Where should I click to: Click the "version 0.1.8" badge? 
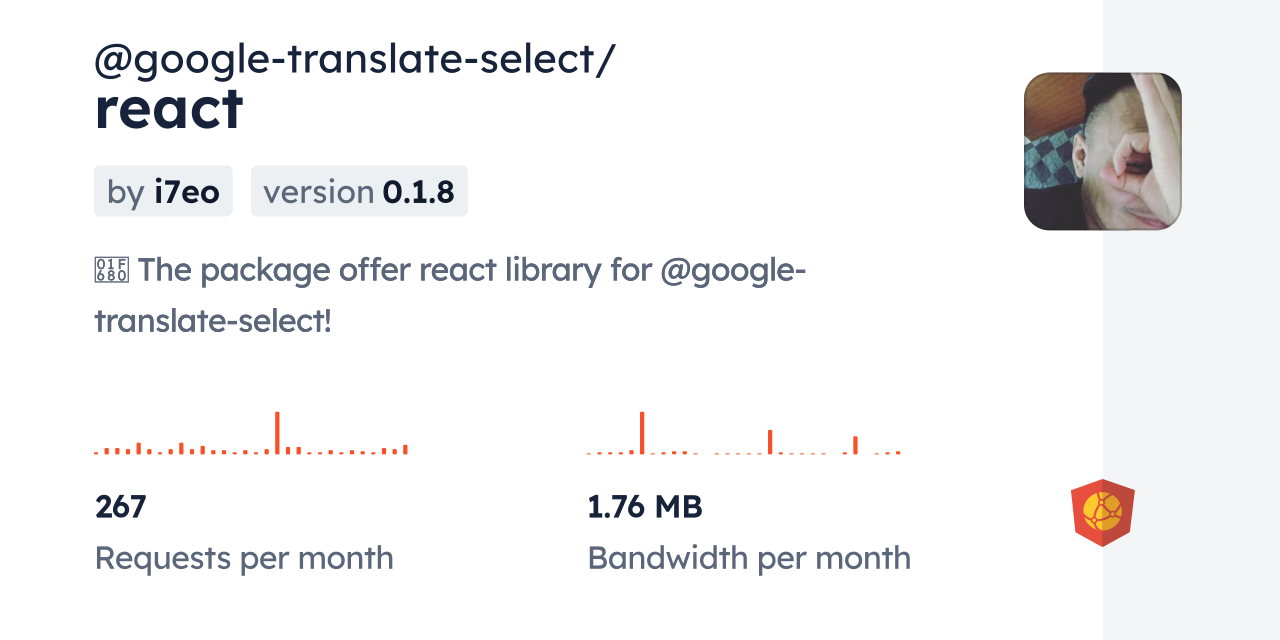(359, 191)
